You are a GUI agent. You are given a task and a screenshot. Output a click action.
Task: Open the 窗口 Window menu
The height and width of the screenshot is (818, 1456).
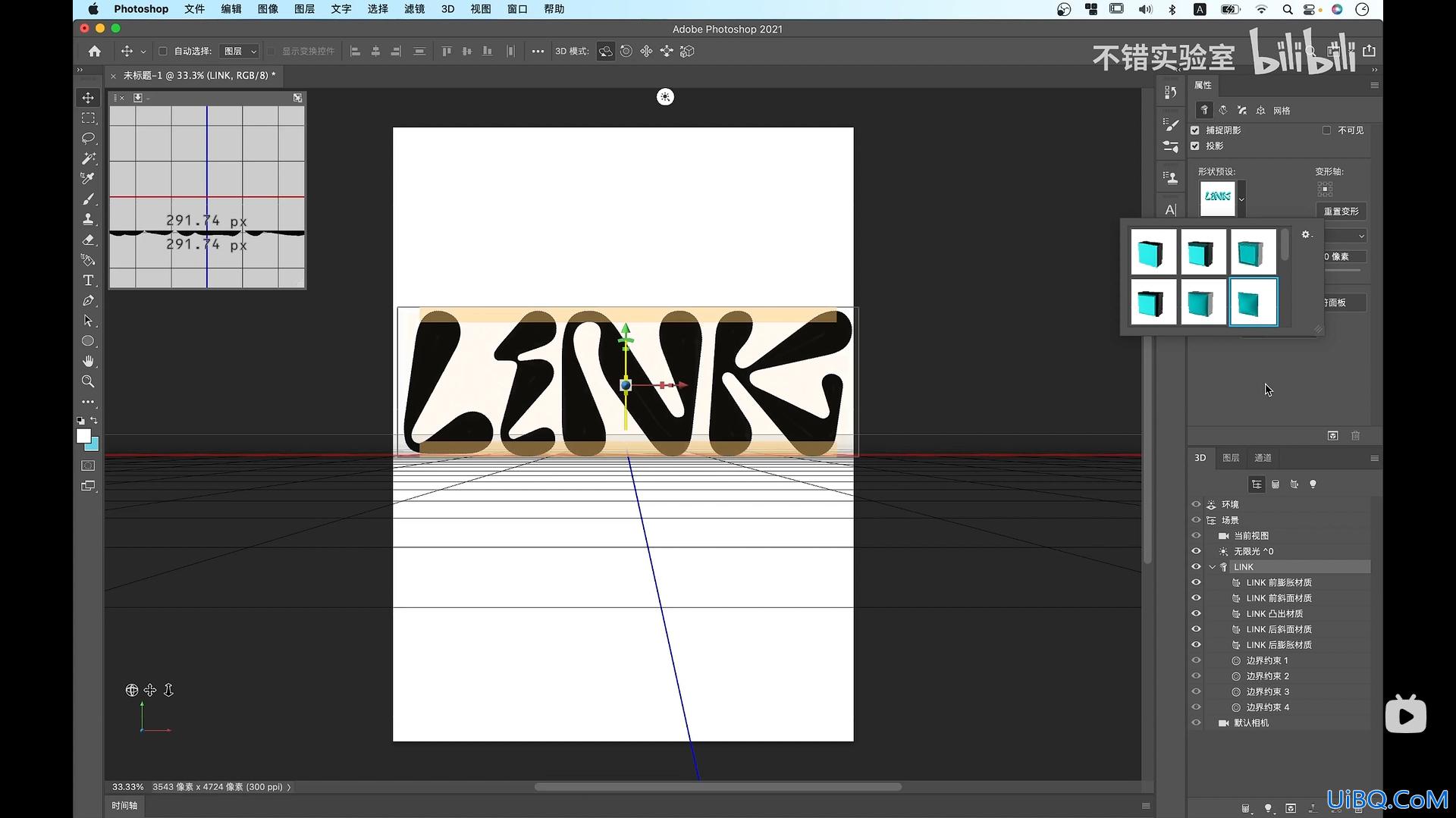click(517, 9)
